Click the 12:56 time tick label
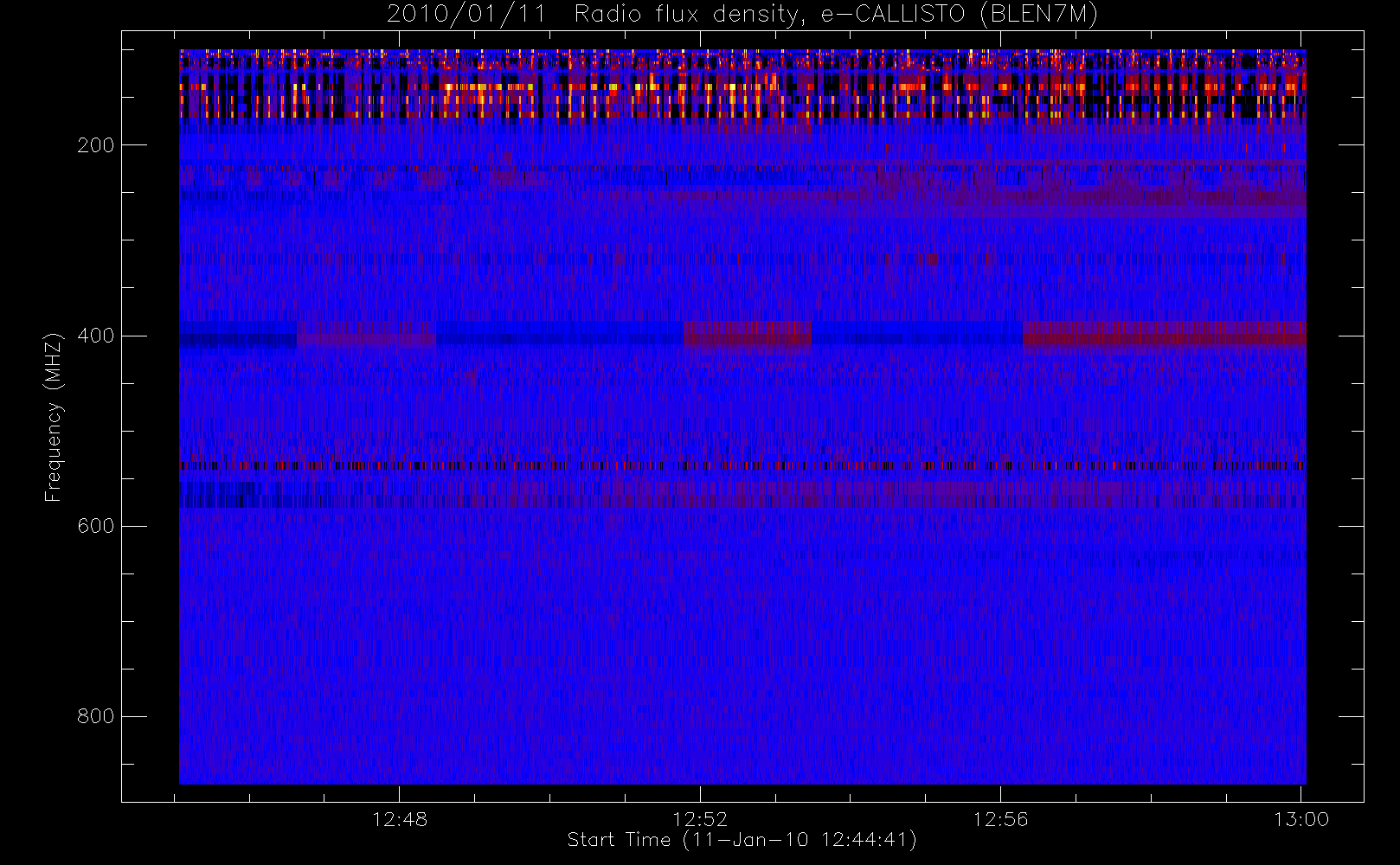Screen dimensions: 1400x865 pyautogui.click(x=1001, y=819)
